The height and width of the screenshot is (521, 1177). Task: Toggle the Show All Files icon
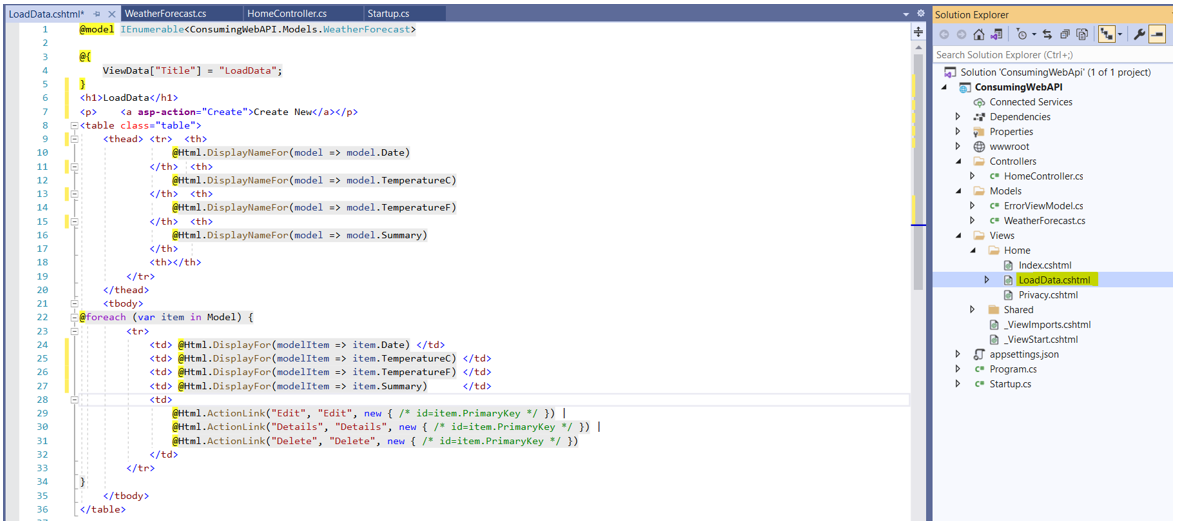pos(1082,35)
